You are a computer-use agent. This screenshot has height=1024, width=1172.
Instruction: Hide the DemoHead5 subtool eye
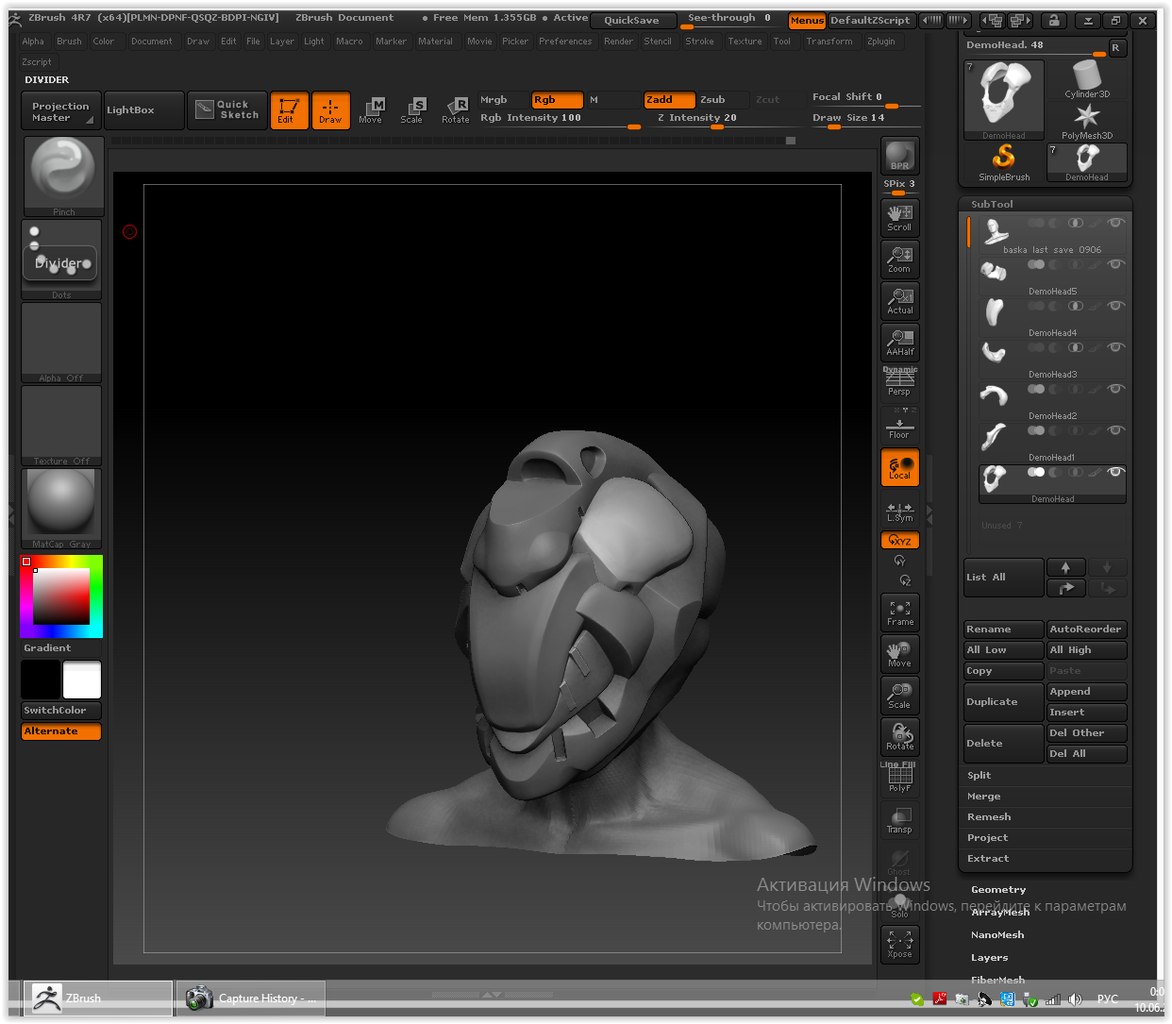click(x=1117, y=264)
